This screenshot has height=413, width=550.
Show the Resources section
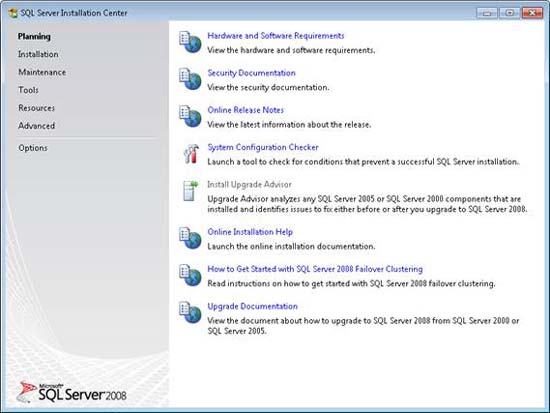coord(36,108)
